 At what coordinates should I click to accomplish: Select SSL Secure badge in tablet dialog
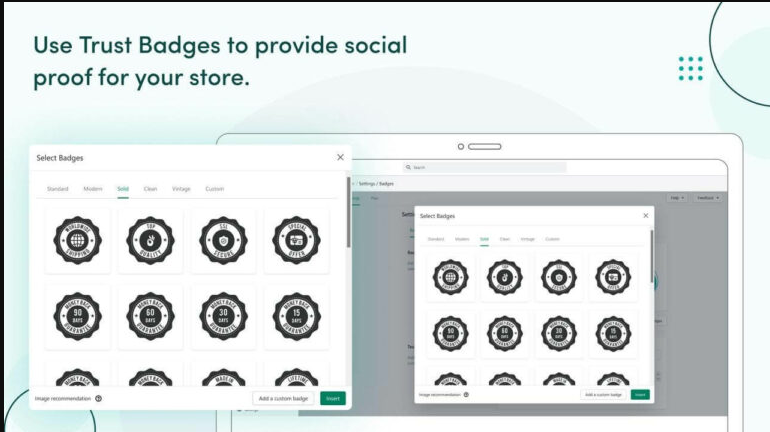[x=559, y=277]
